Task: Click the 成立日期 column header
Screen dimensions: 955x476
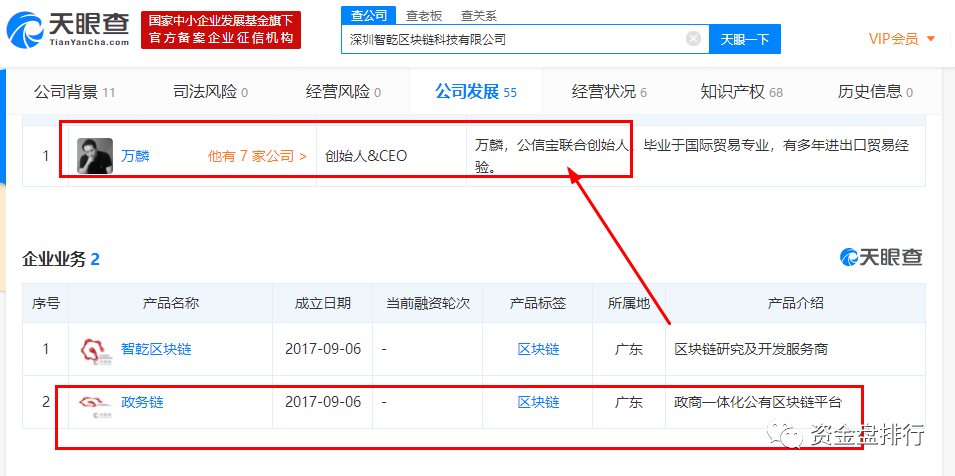Action: [322, 303]
